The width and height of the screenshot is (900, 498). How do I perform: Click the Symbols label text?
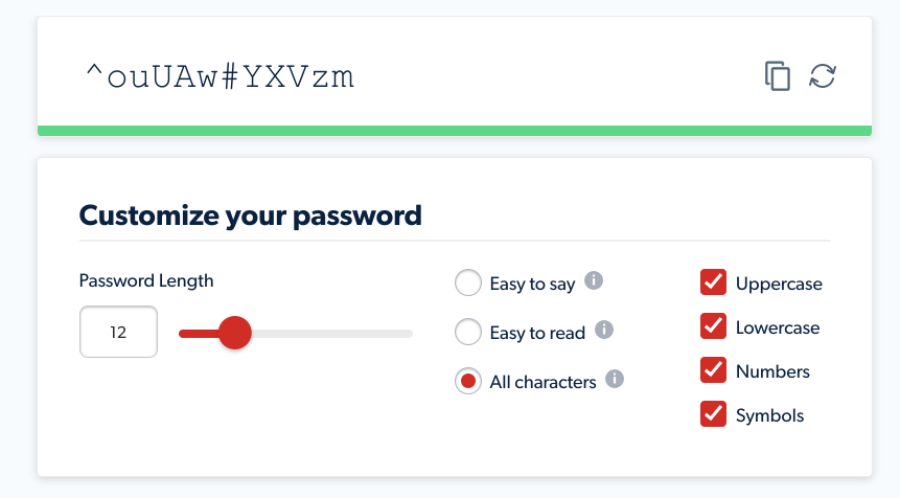tap(770, 415)
